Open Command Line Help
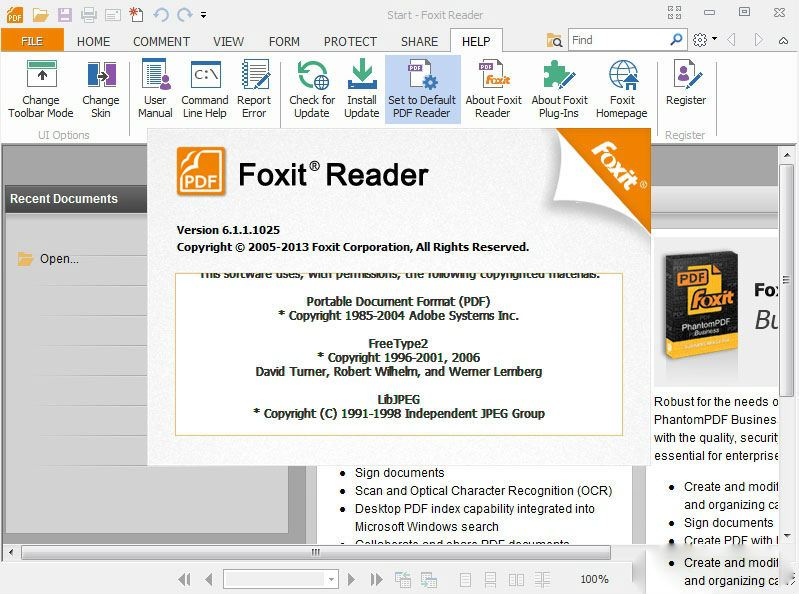The height and width of the screenshot is (594, 799). (x=205, y=89)
